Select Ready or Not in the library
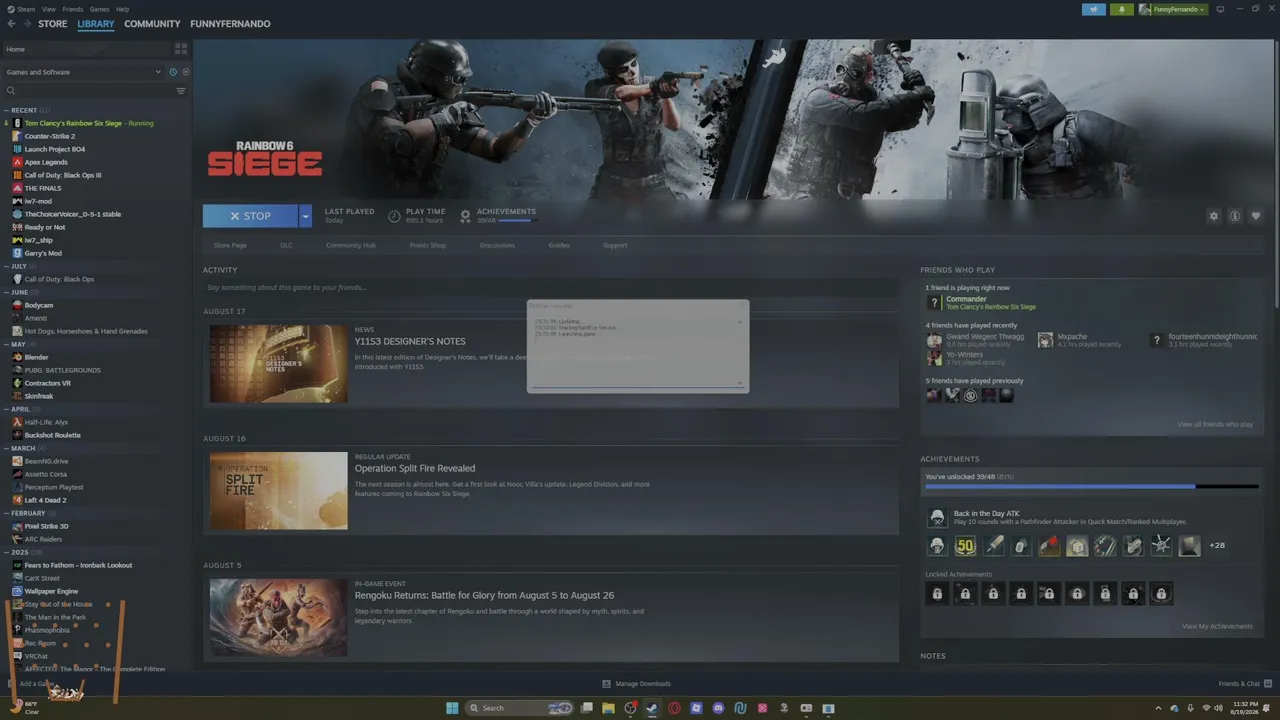 pos(45,227)
